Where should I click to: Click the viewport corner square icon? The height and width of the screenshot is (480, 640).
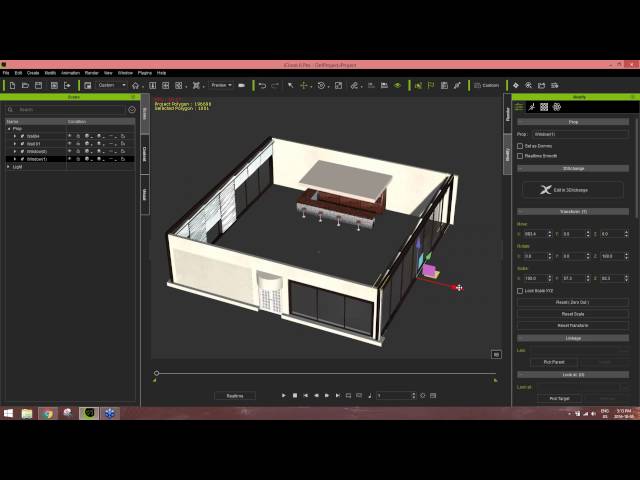[x=496, y=355]
